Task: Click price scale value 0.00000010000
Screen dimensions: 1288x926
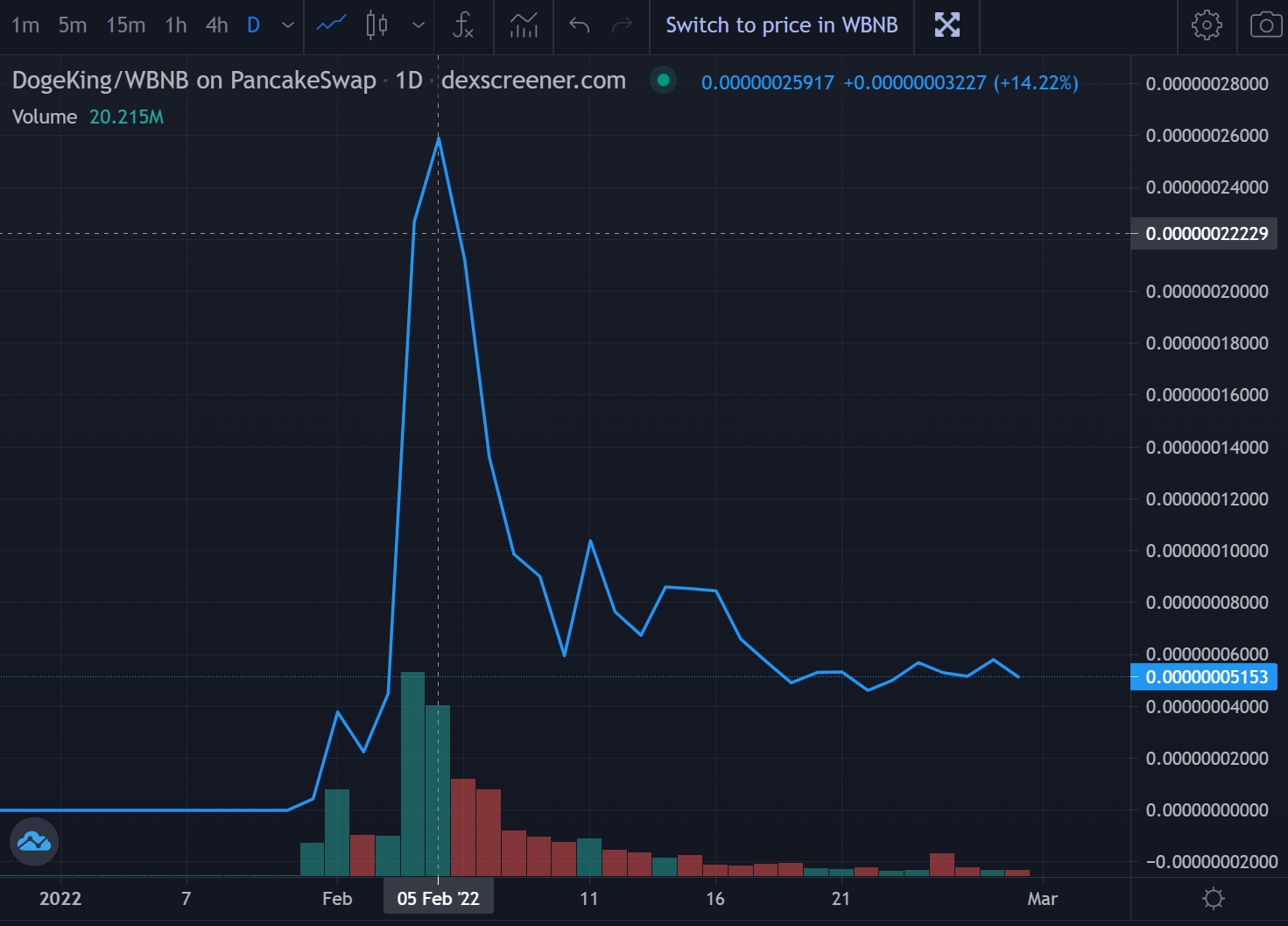Action: point(1207,551)
